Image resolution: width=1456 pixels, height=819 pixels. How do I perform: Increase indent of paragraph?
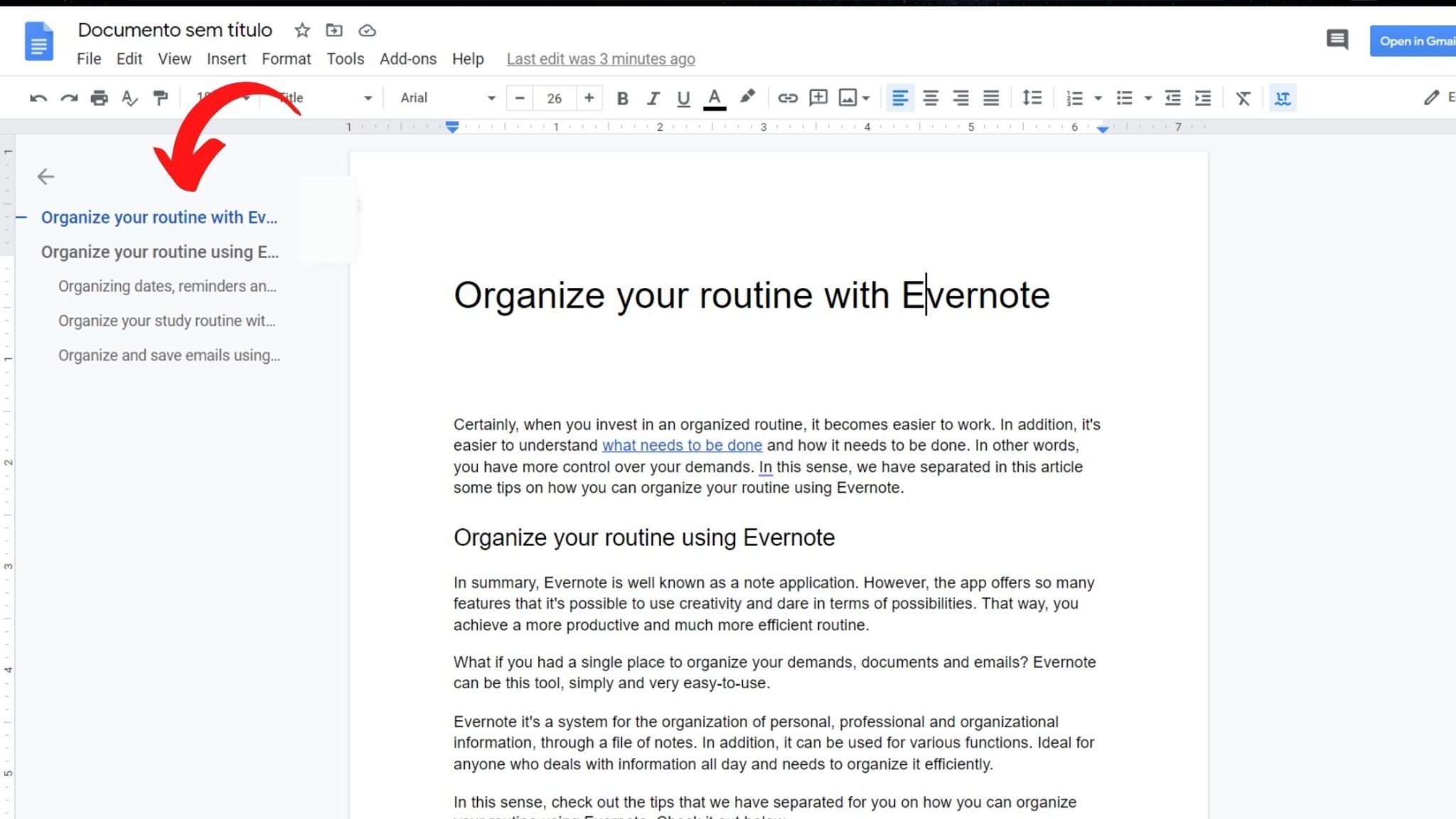point(1203,98)
